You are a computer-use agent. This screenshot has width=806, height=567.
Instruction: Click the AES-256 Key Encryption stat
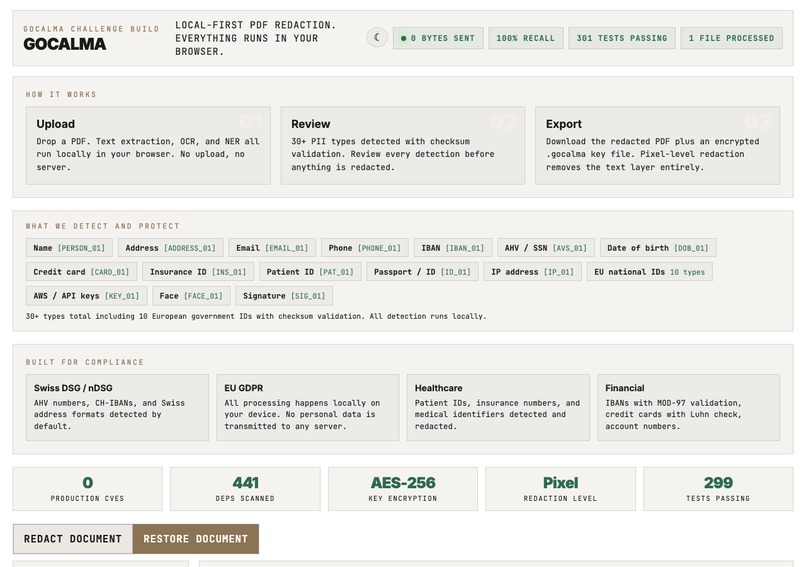coord(403,489)
